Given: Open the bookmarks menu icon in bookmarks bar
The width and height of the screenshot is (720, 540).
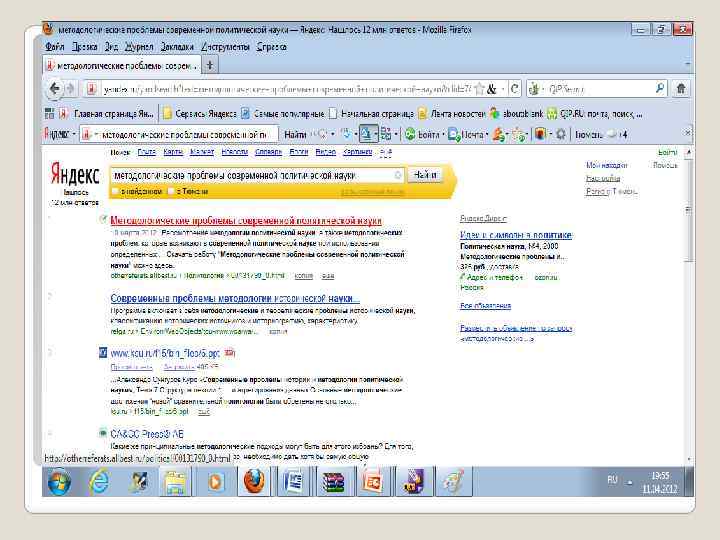Looking at the screenshot, I should tap(49, 113).
